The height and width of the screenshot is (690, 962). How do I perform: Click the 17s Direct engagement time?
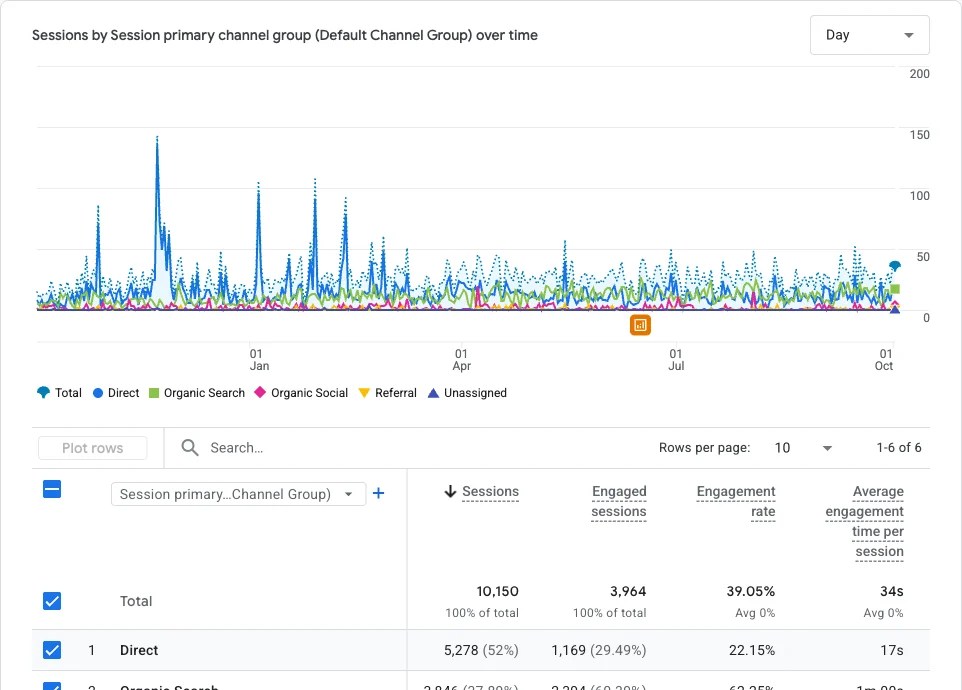(x=892, y=650)
